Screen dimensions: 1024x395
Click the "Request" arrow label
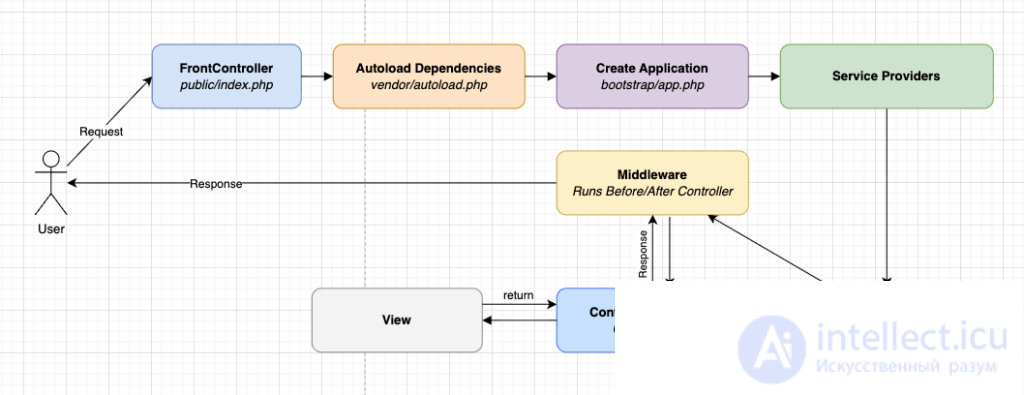click(x=101, y=131)
